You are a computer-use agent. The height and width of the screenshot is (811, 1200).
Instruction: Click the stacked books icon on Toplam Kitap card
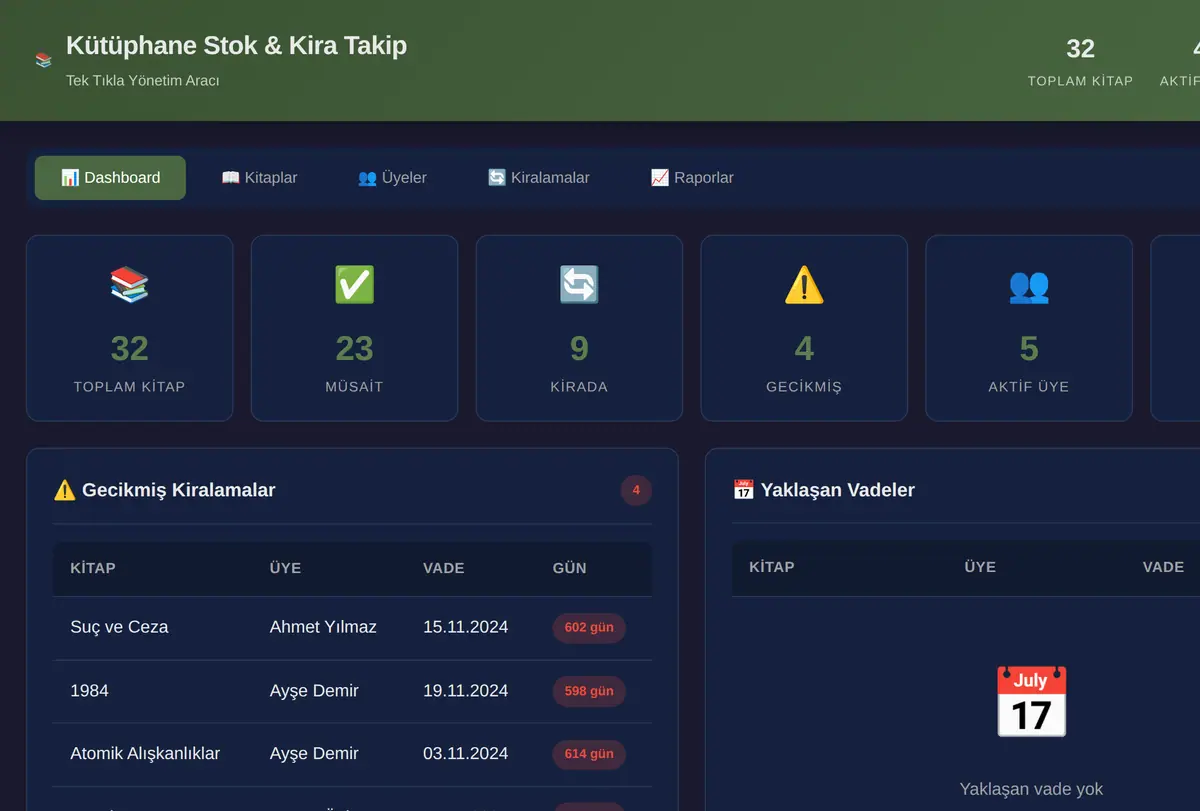[129, 285]
